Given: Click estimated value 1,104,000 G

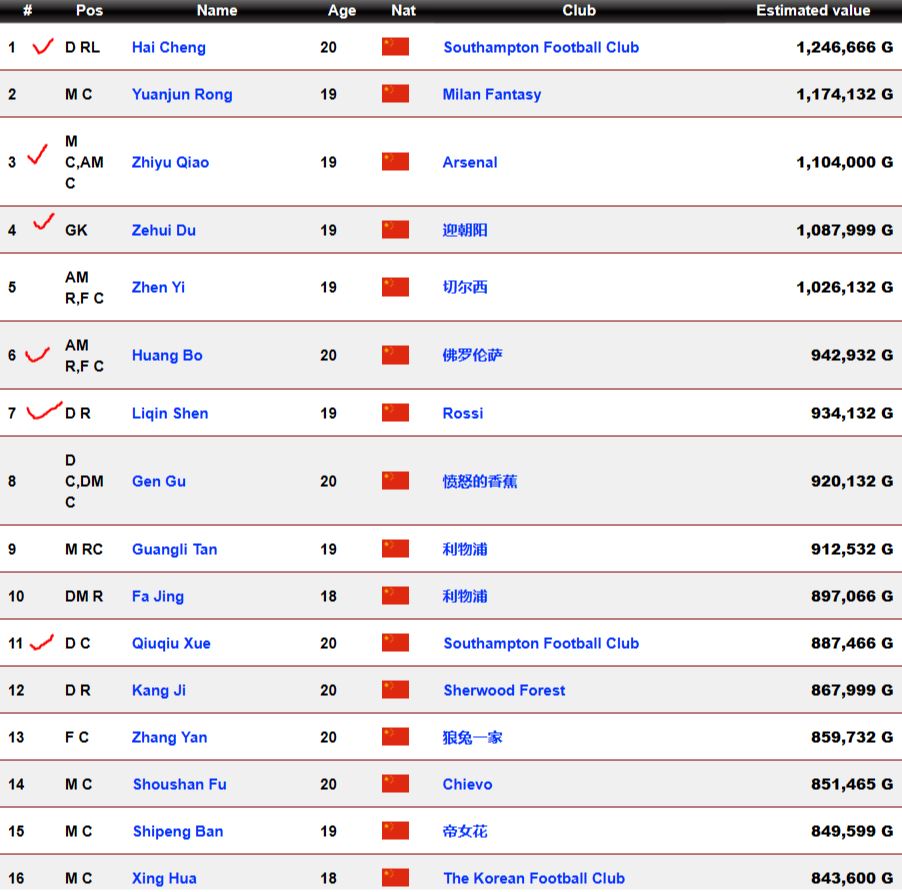Looking at the screenshot, I should coord(844,162).
